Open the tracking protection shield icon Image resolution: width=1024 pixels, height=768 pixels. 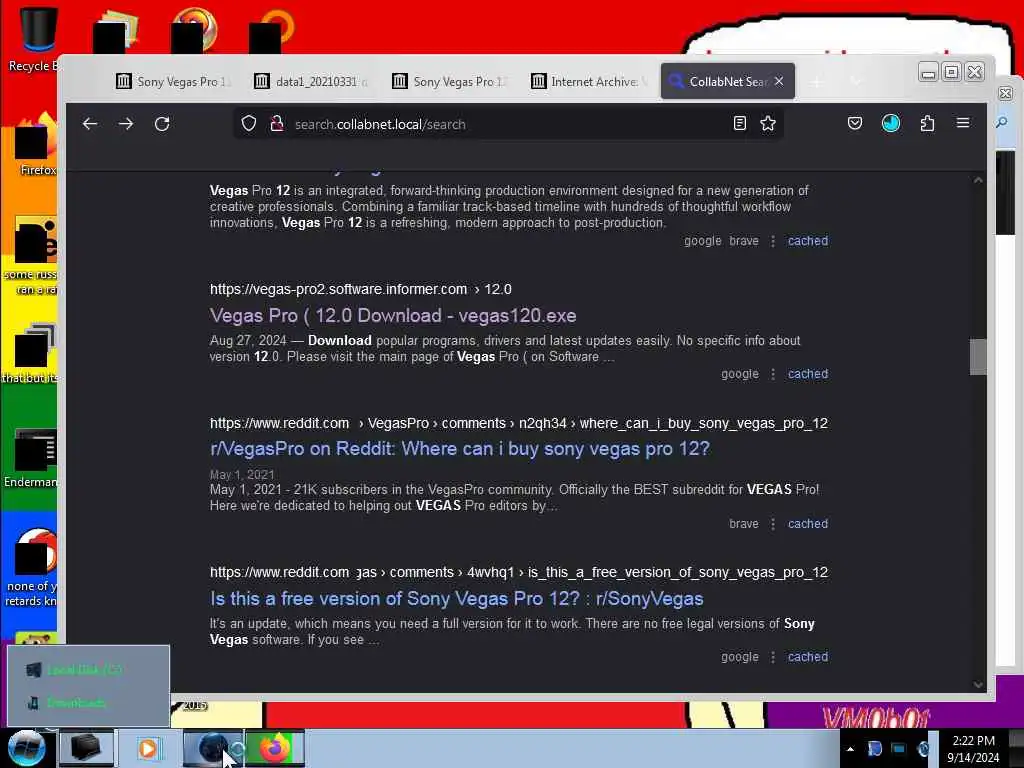click(249, 123)
